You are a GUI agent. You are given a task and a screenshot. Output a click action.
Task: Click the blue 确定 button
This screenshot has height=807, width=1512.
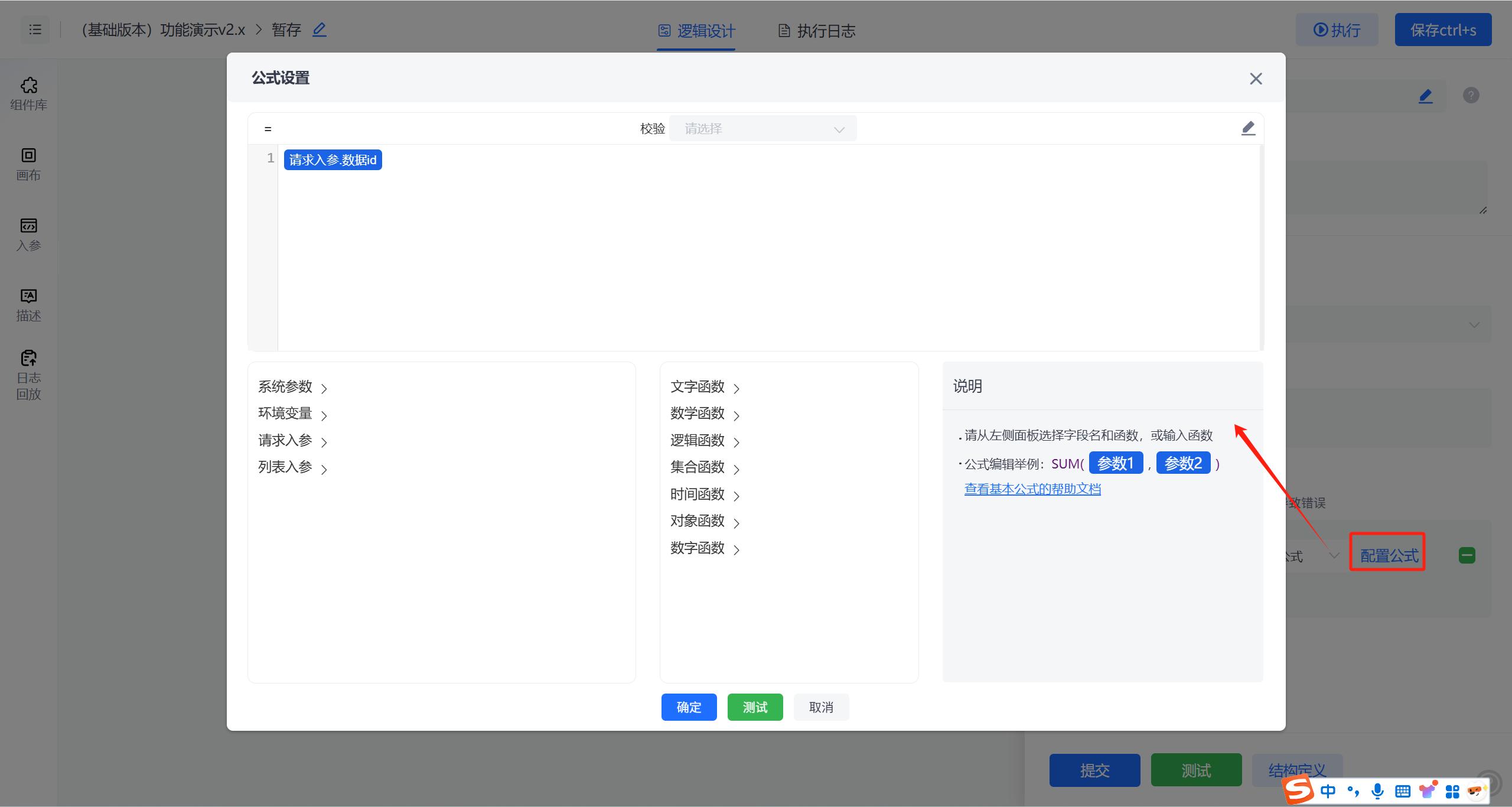tap(689, 707)
